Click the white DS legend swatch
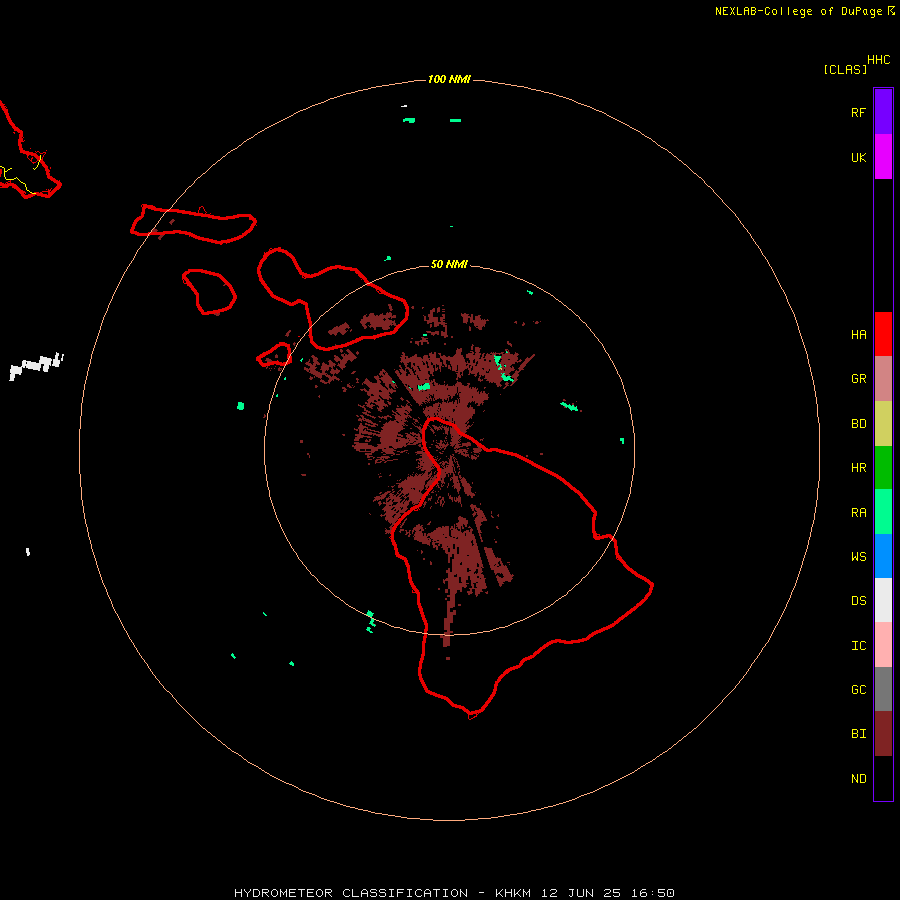 pyautogui.click(x=883, y=600)
